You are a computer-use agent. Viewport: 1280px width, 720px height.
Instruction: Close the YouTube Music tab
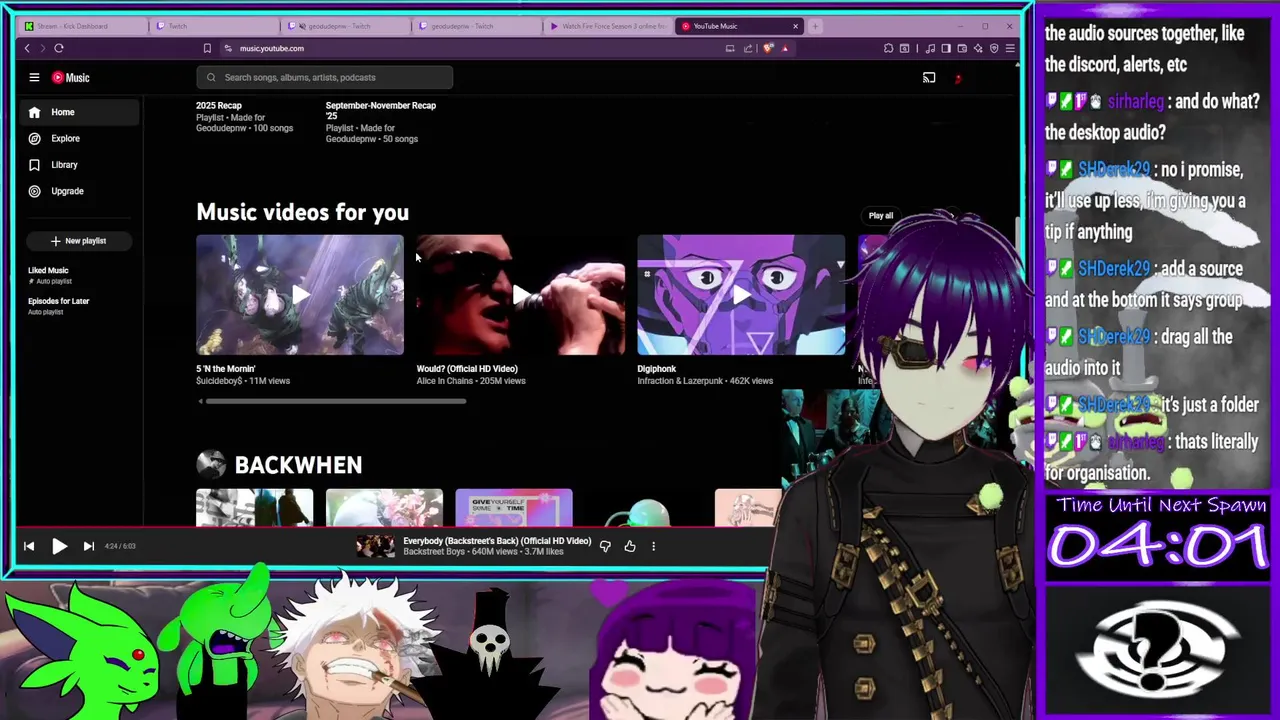(x=796, y=26)
